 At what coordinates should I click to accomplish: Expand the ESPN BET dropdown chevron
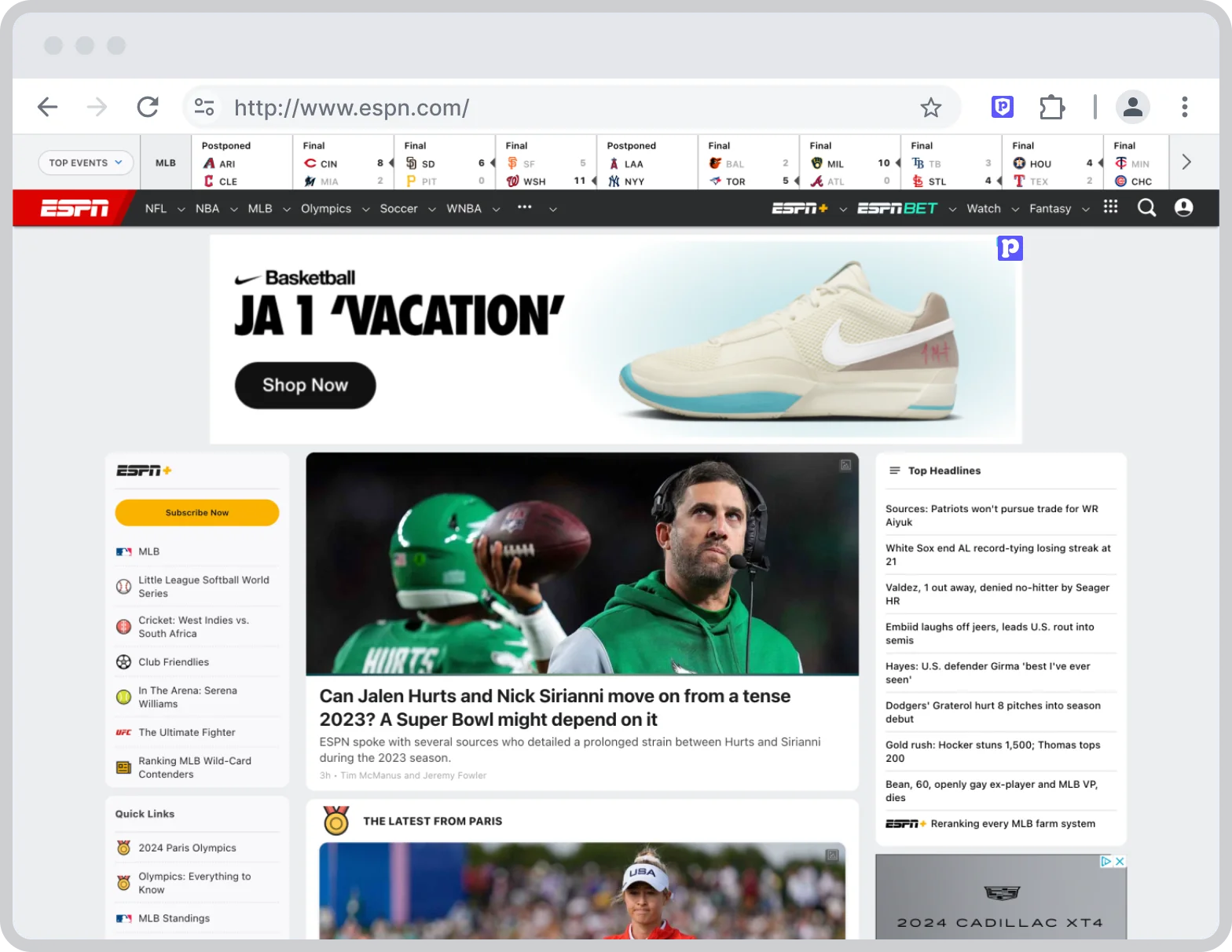(952, 210)
